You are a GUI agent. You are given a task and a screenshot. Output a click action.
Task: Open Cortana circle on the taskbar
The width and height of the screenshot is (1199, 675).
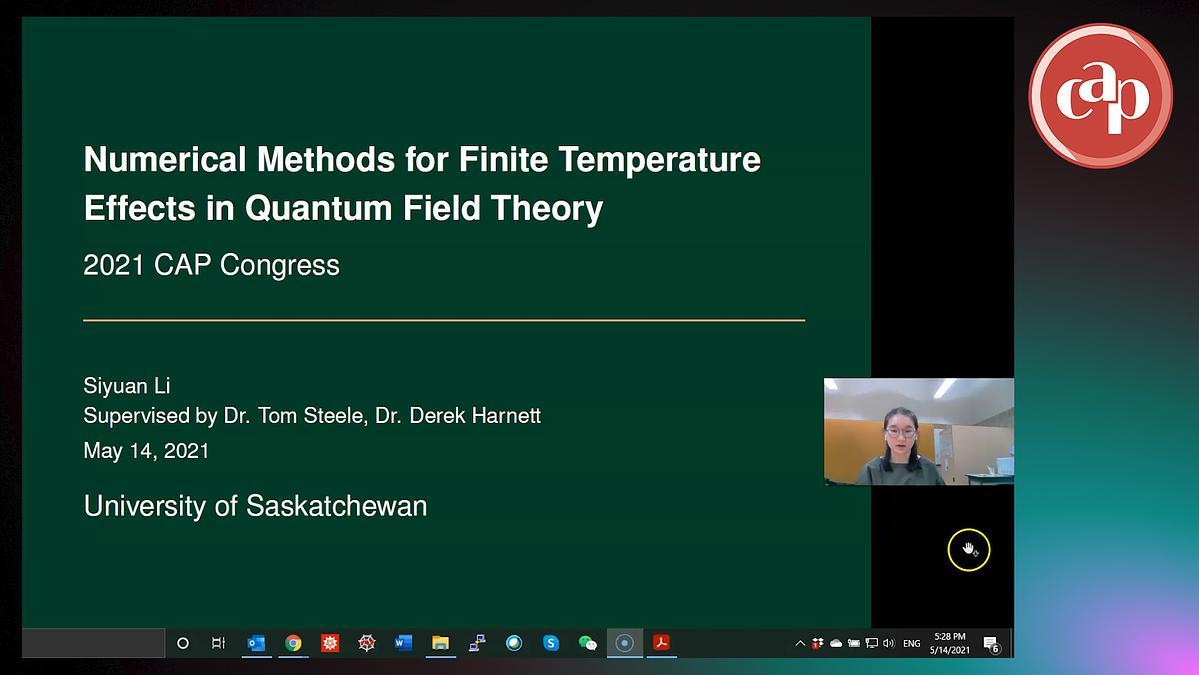183,643
